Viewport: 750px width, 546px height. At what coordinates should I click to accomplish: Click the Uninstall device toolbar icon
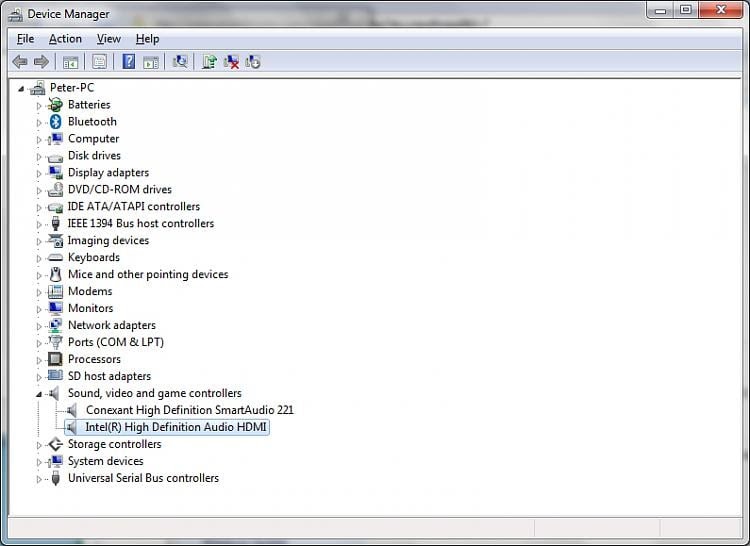[232, 62]
